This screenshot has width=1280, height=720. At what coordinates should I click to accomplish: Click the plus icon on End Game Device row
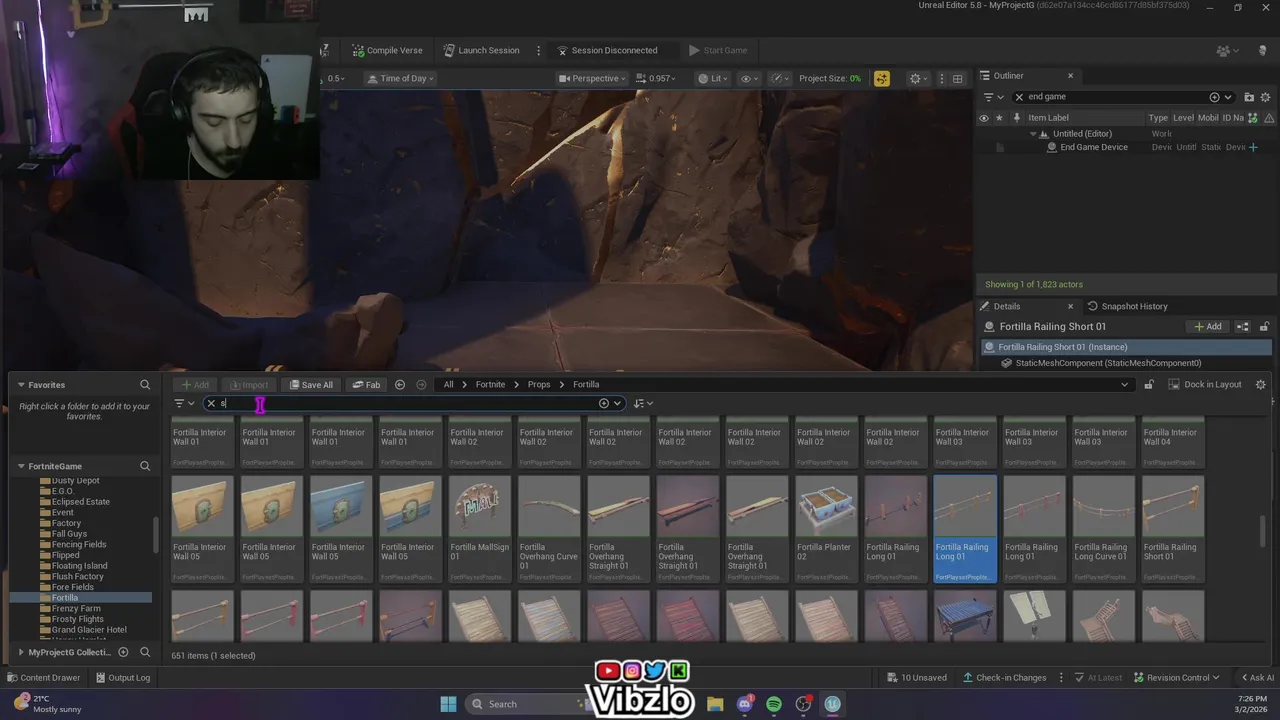click(x=1253, y=147)
